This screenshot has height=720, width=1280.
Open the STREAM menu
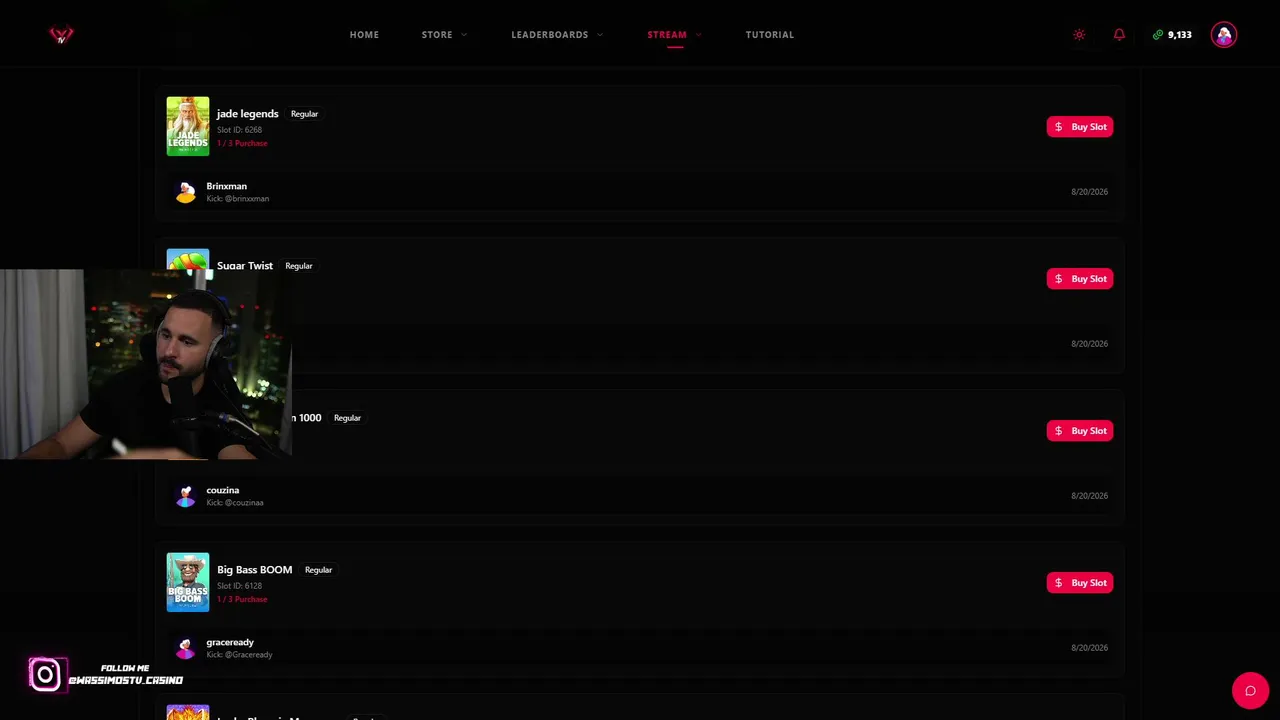(x=667, y=35)
